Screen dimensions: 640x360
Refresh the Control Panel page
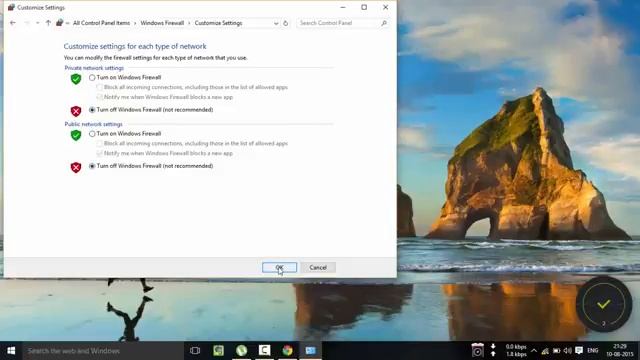pos(285,23)
